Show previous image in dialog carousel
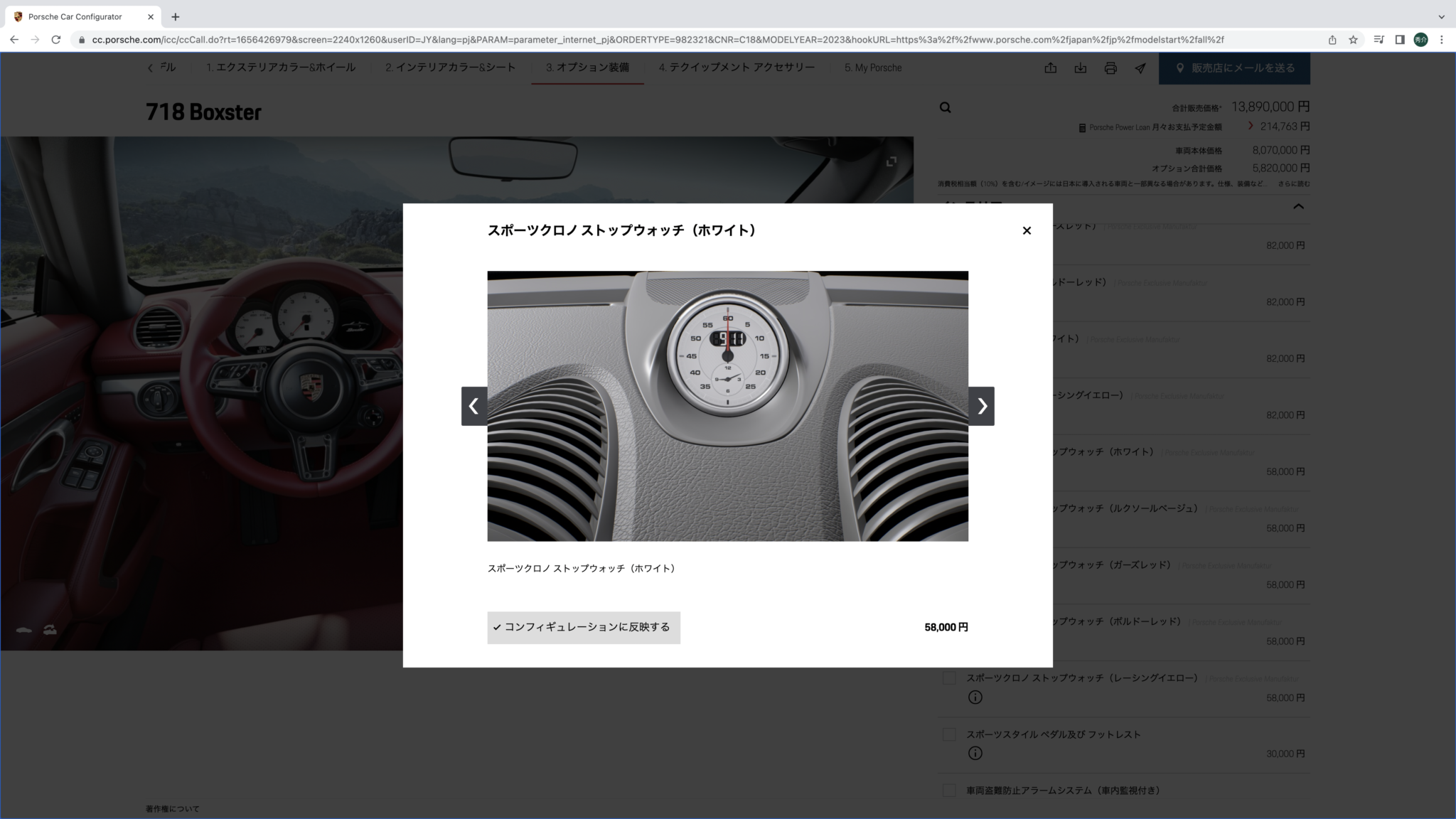This screenshot has width=1456, height=819. point(474,406)
